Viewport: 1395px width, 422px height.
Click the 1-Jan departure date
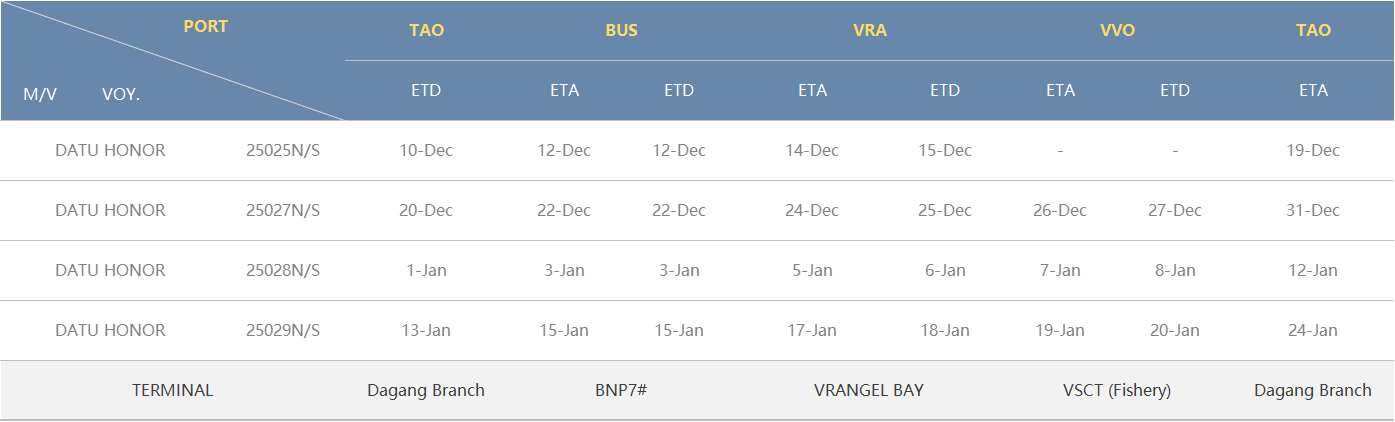[x=426, y=270]
